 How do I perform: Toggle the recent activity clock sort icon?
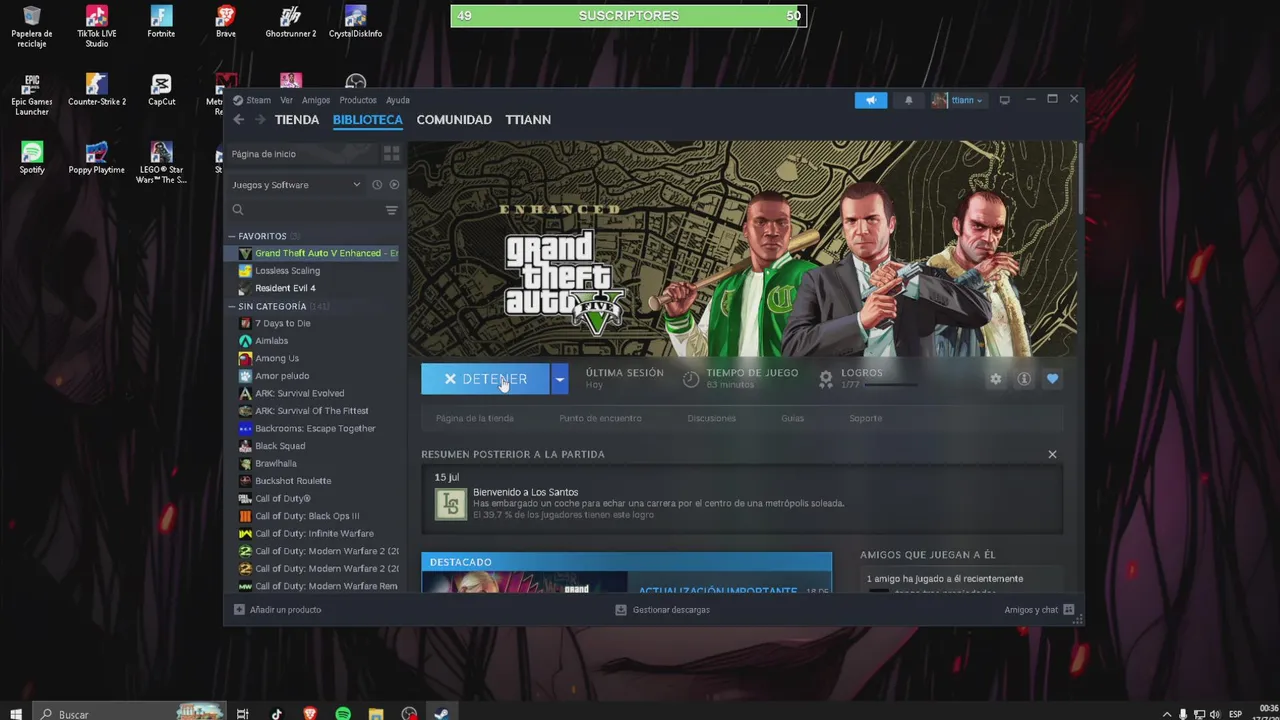point(377,185)
